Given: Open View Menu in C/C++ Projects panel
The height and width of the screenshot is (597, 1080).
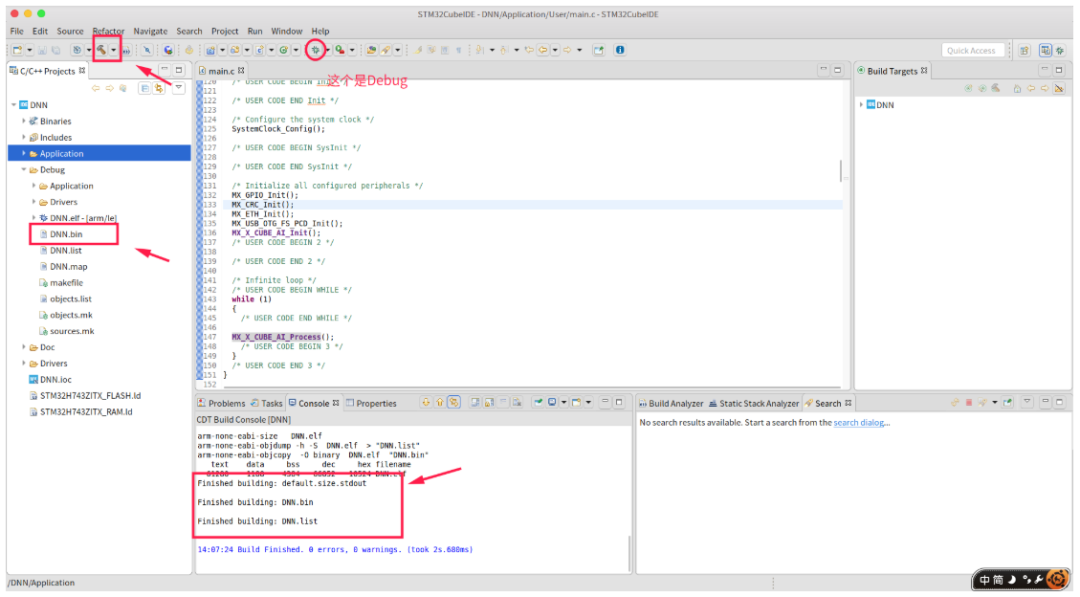Looking at the screenshot, I should pyautogui.click(x=178, y=88).
